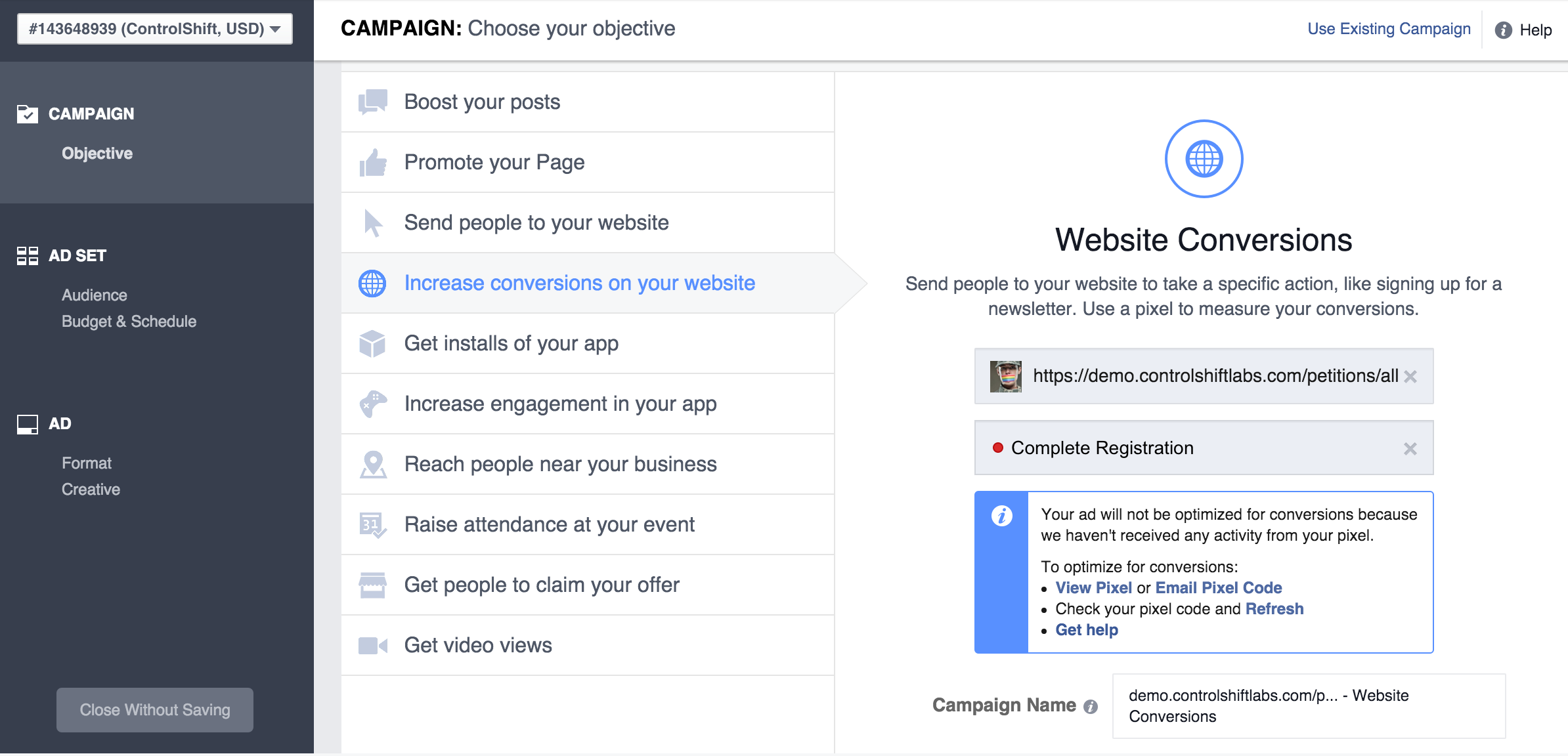This screenshot has width=1568, height=756.
Task: Click the thumbs-up Promote your Page icon
Action: pyautogui.click(x=372, y=162)
